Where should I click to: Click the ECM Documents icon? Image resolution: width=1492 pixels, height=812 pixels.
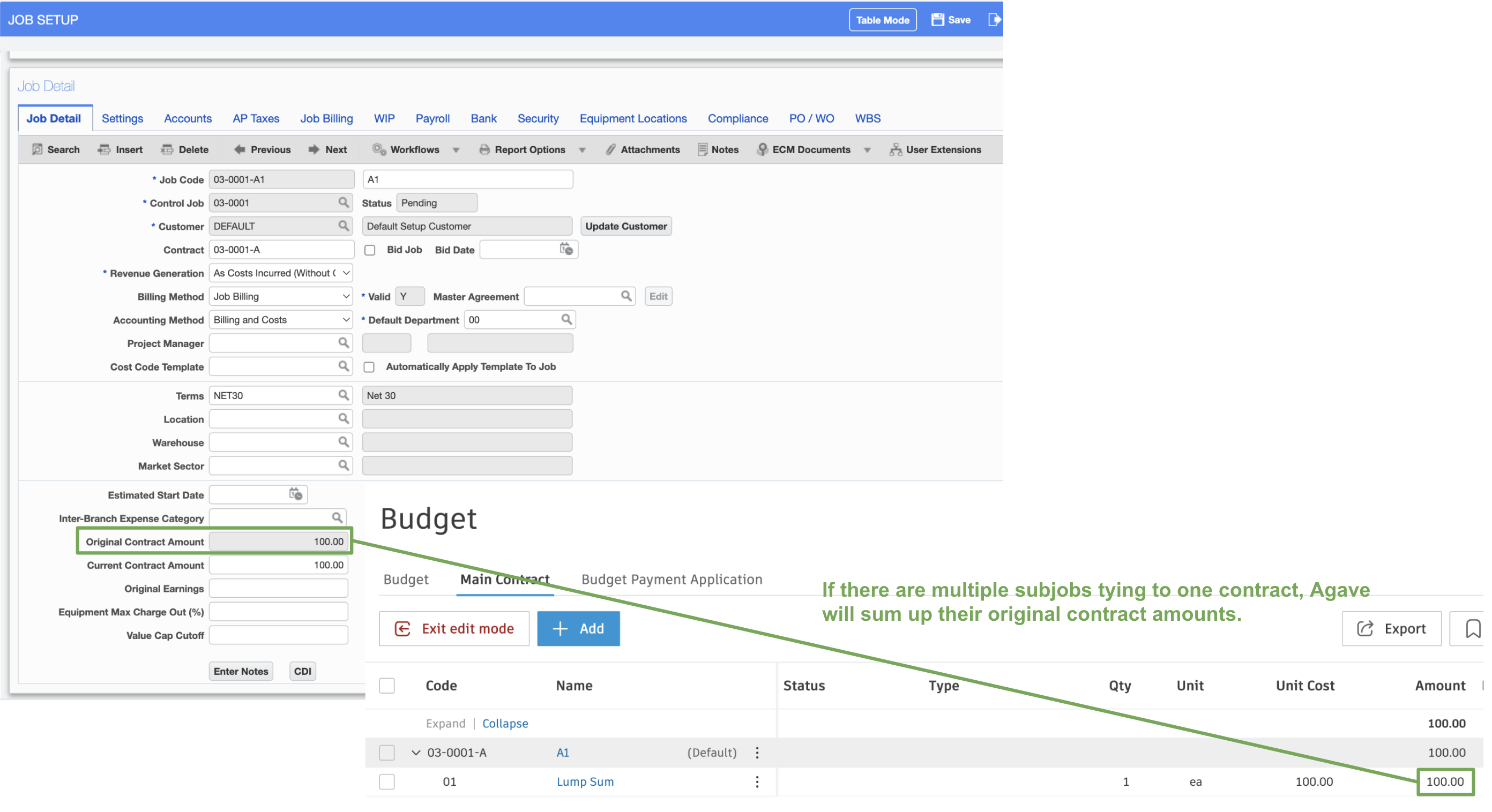coord(762,149)
